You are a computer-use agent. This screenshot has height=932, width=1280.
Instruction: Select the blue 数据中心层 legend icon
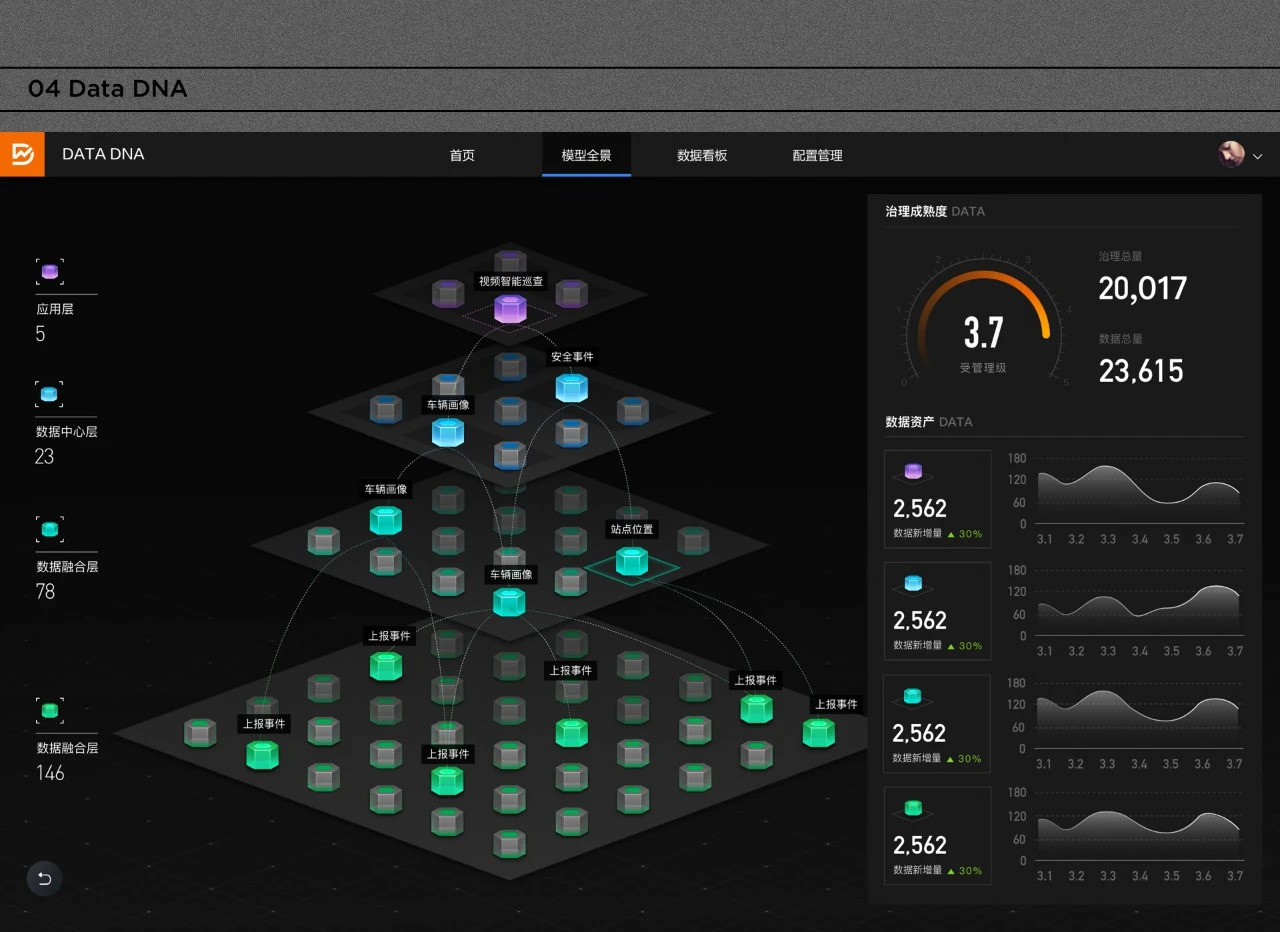(x=49, y=394)
